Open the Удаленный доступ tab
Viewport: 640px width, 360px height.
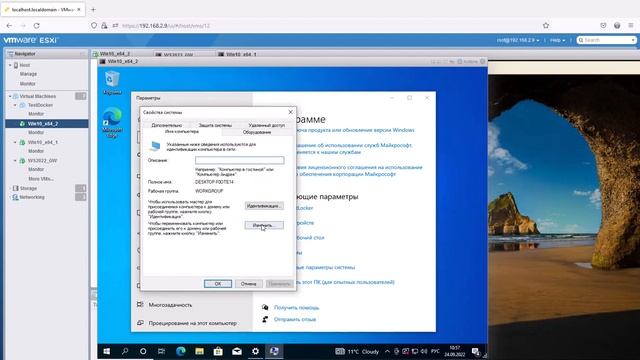point(267,125)
